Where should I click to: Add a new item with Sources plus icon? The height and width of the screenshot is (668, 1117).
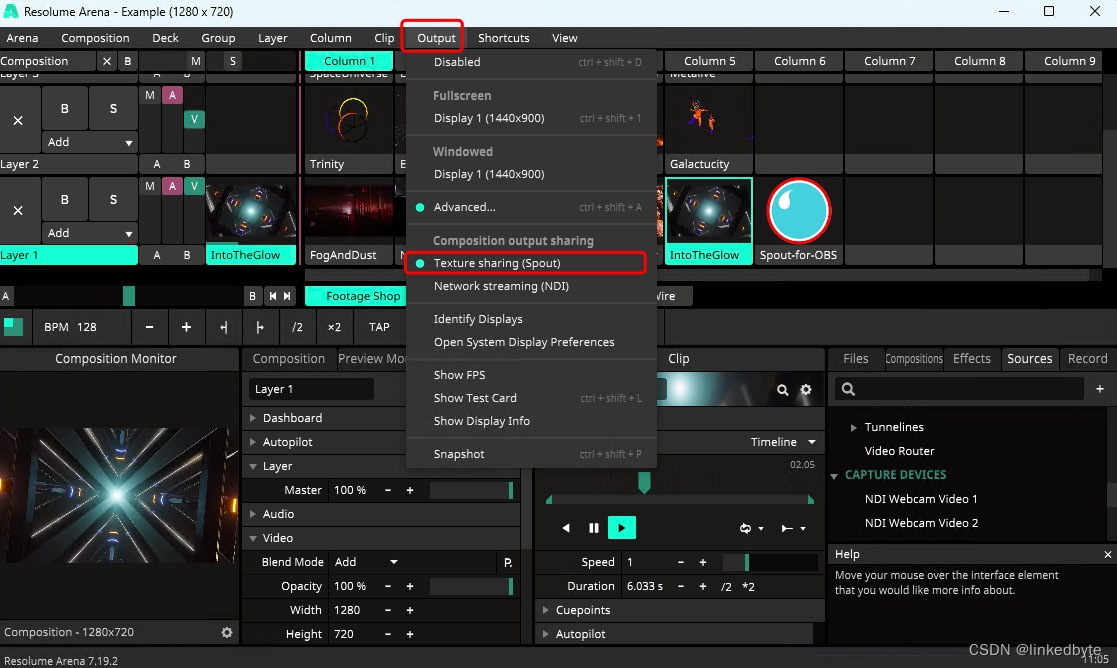tap(1099, 389)
